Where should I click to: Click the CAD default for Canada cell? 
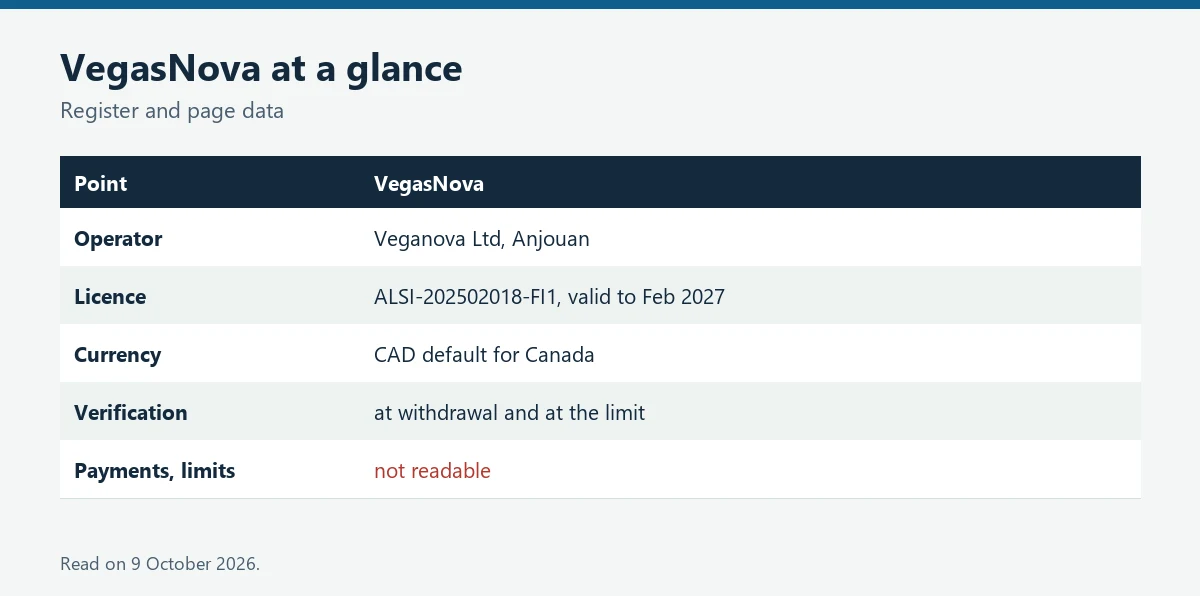click(x=484, y=355)
